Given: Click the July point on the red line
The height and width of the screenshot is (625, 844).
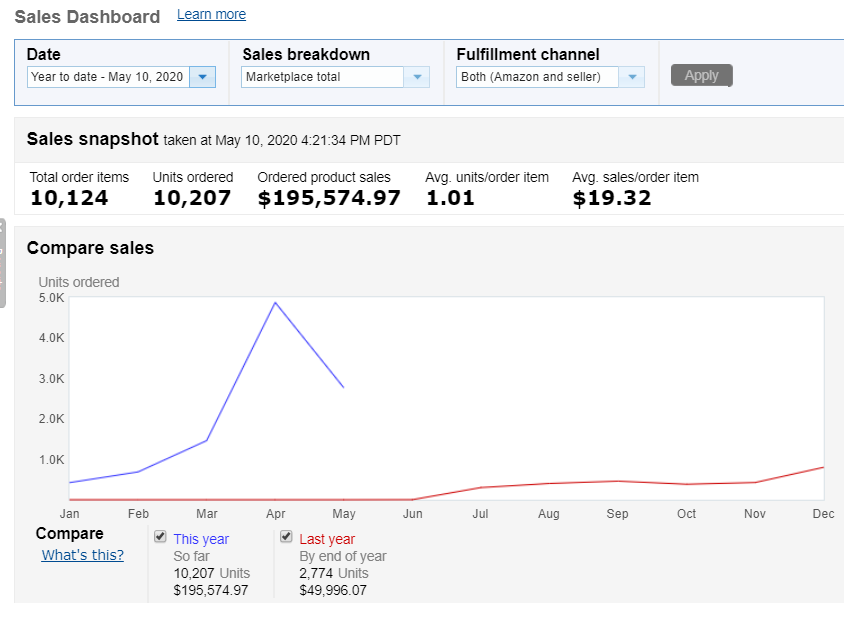Looking at the screenshot, I should [481, 487].
